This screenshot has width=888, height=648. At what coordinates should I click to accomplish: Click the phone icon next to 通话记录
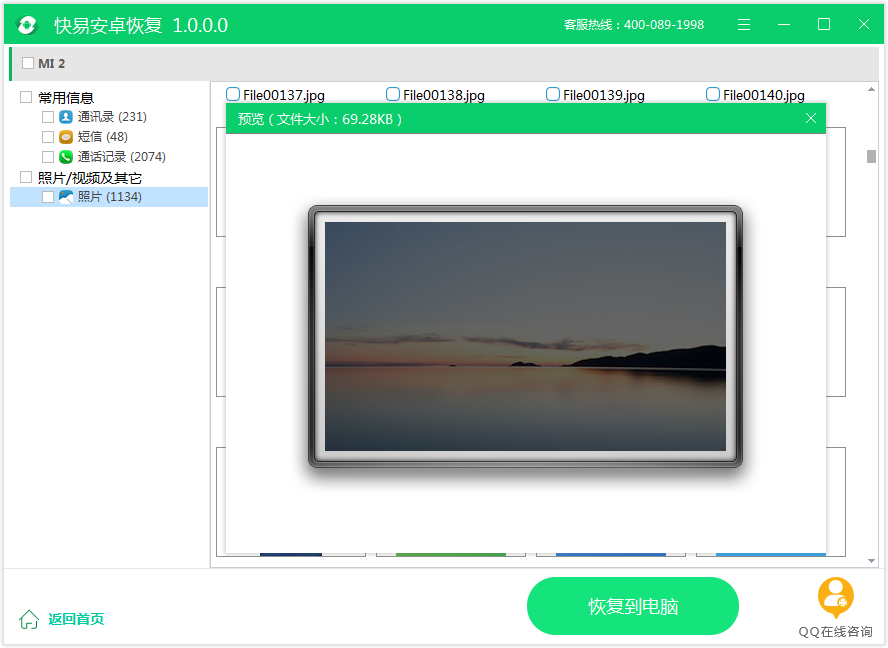click(66, 156)
